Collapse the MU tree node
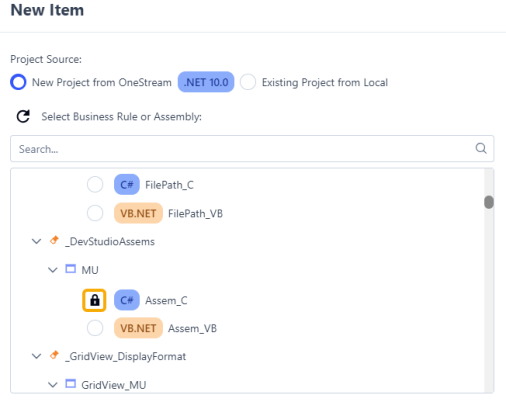The image size is (506, 402). coord(53,270)
